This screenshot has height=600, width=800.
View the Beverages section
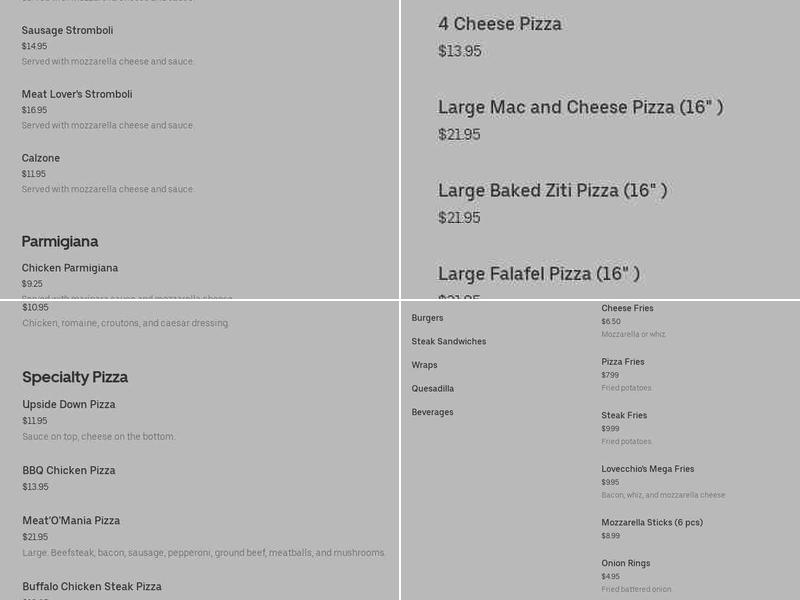click(x=430, y=411)
